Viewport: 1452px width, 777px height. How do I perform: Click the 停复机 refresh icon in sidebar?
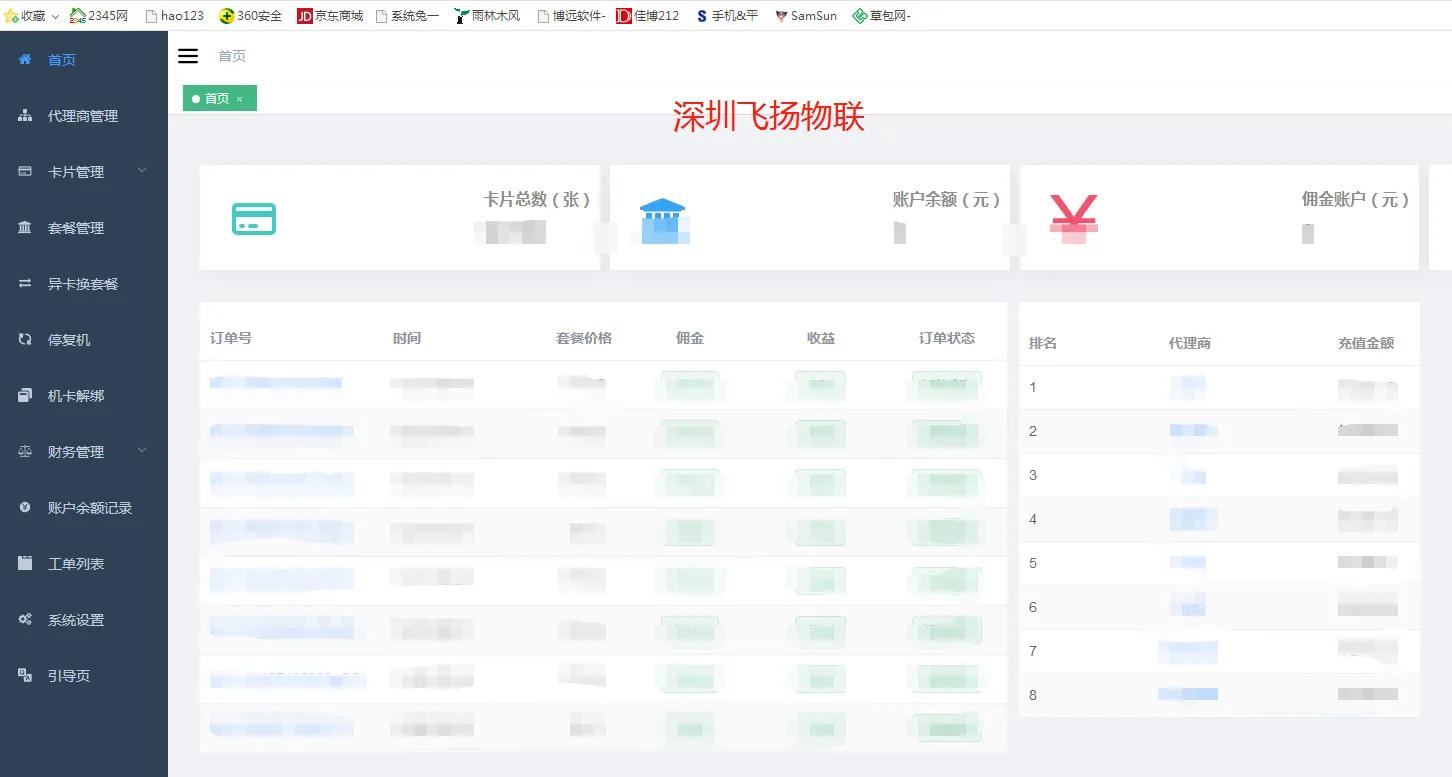click(x=24, y=339)
